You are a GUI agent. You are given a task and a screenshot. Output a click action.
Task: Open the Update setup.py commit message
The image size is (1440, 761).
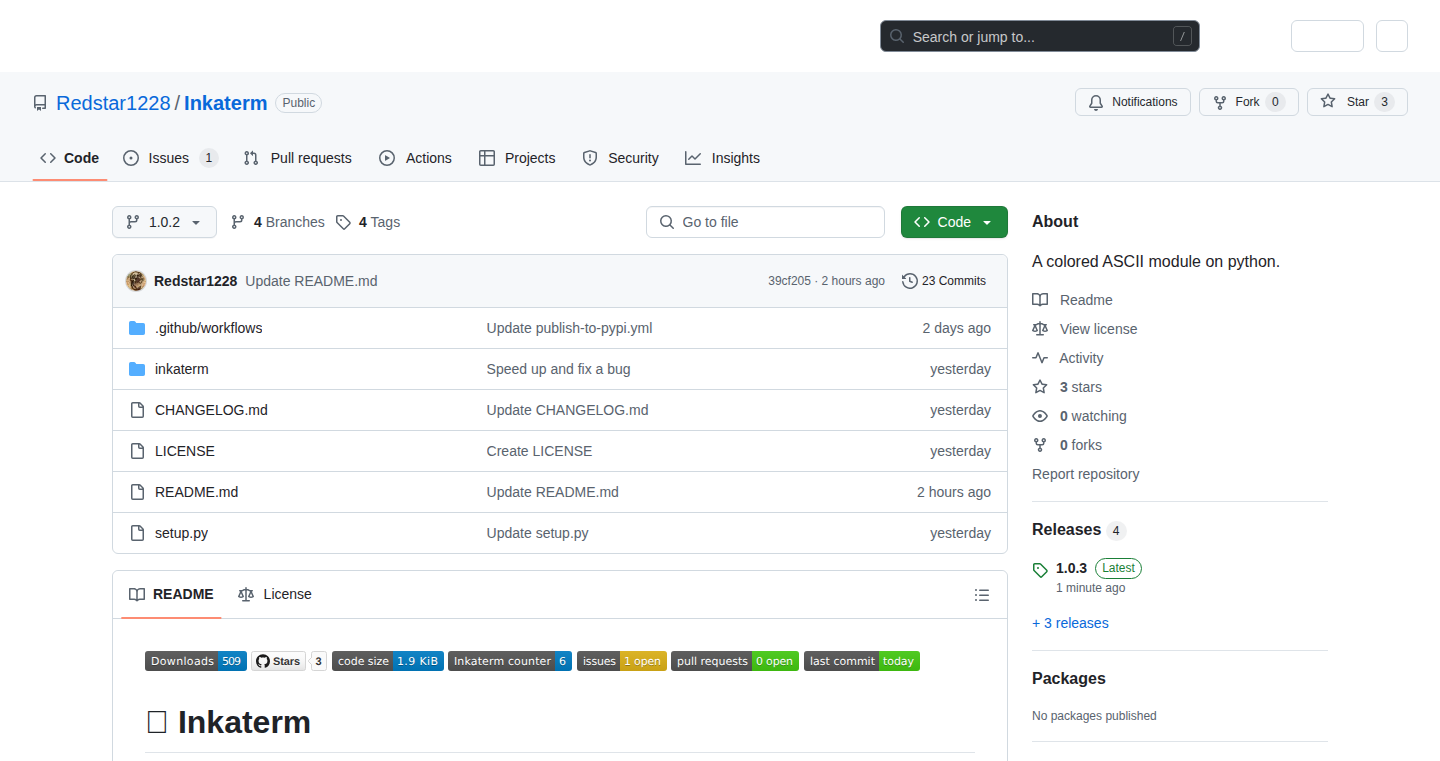pos(537,533)
